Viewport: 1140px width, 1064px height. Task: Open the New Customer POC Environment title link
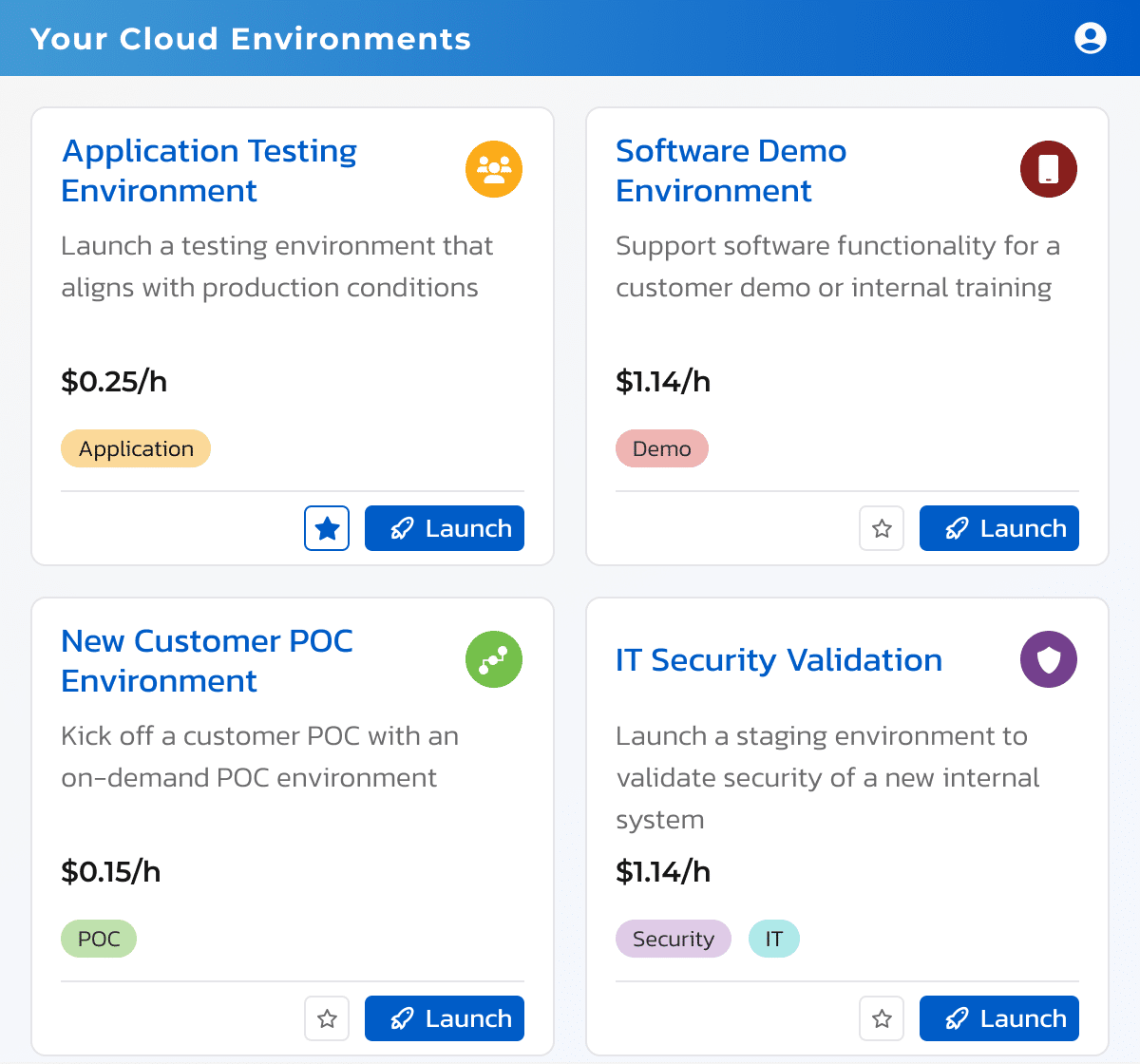tap(206, 660)
